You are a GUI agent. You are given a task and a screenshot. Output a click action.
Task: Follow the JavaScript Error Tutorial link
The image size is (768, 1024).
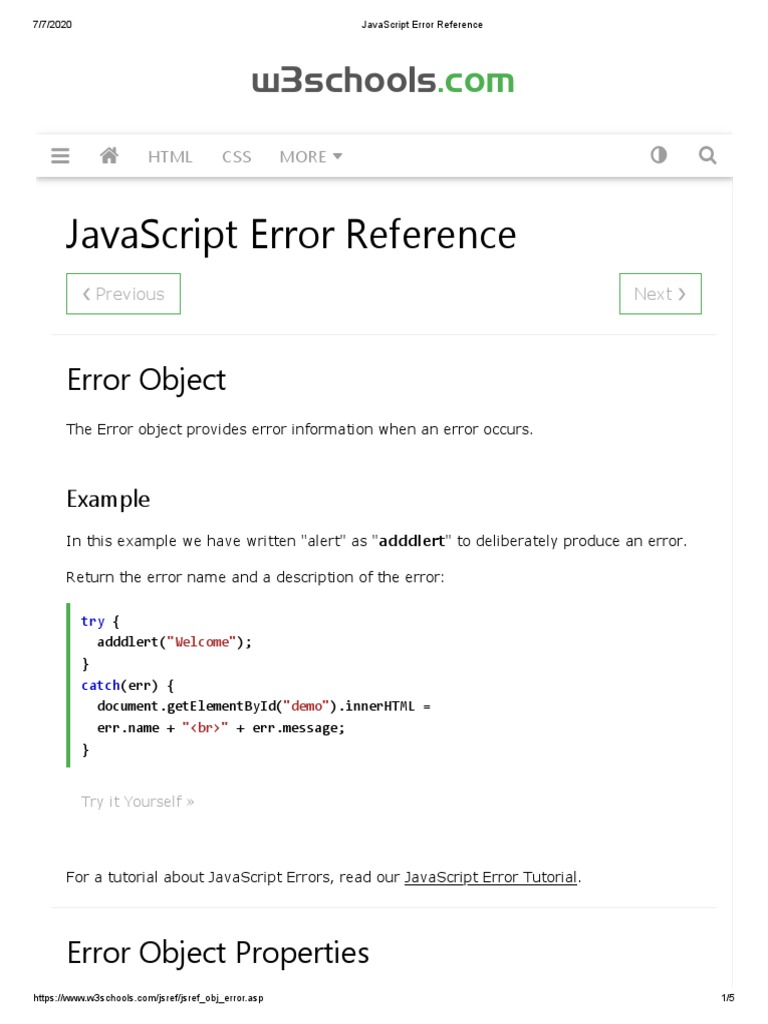tap(491, 877)
